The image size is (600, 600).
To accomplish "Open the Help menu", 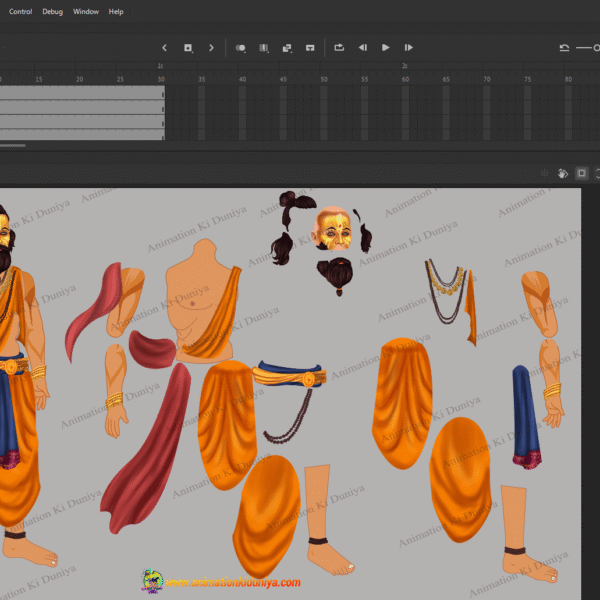I will tap(116, 11).
